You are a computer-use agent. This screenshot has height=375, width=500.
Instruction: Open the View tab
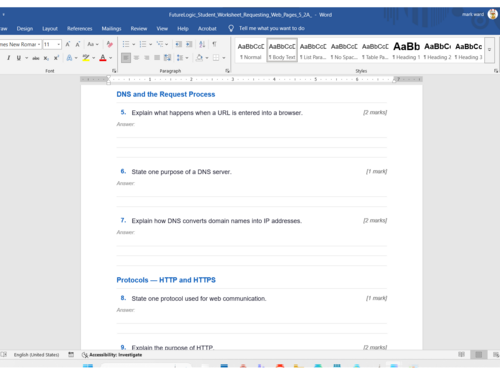(162, 29)
